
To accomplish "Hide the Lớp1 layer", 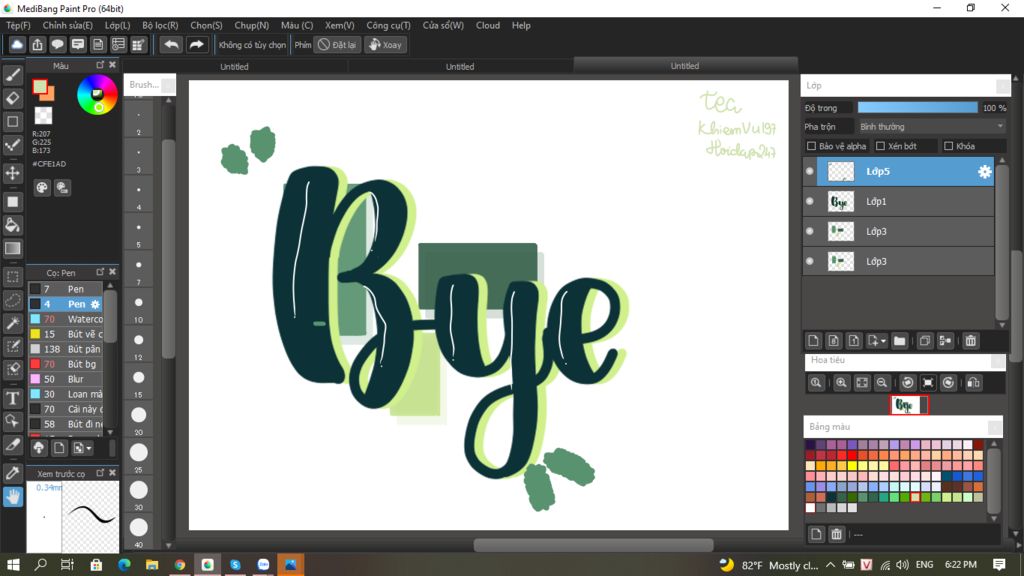I will point(810,201).
